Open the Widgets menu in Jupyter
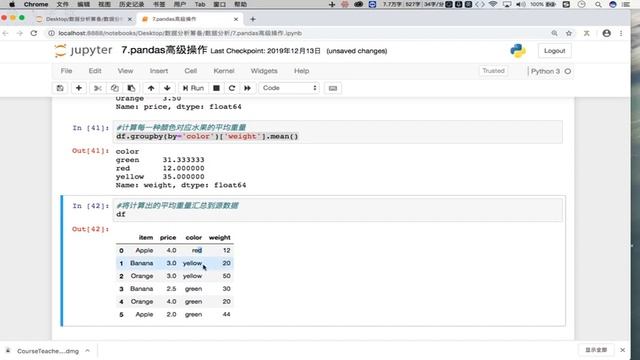 click(264, 71)
